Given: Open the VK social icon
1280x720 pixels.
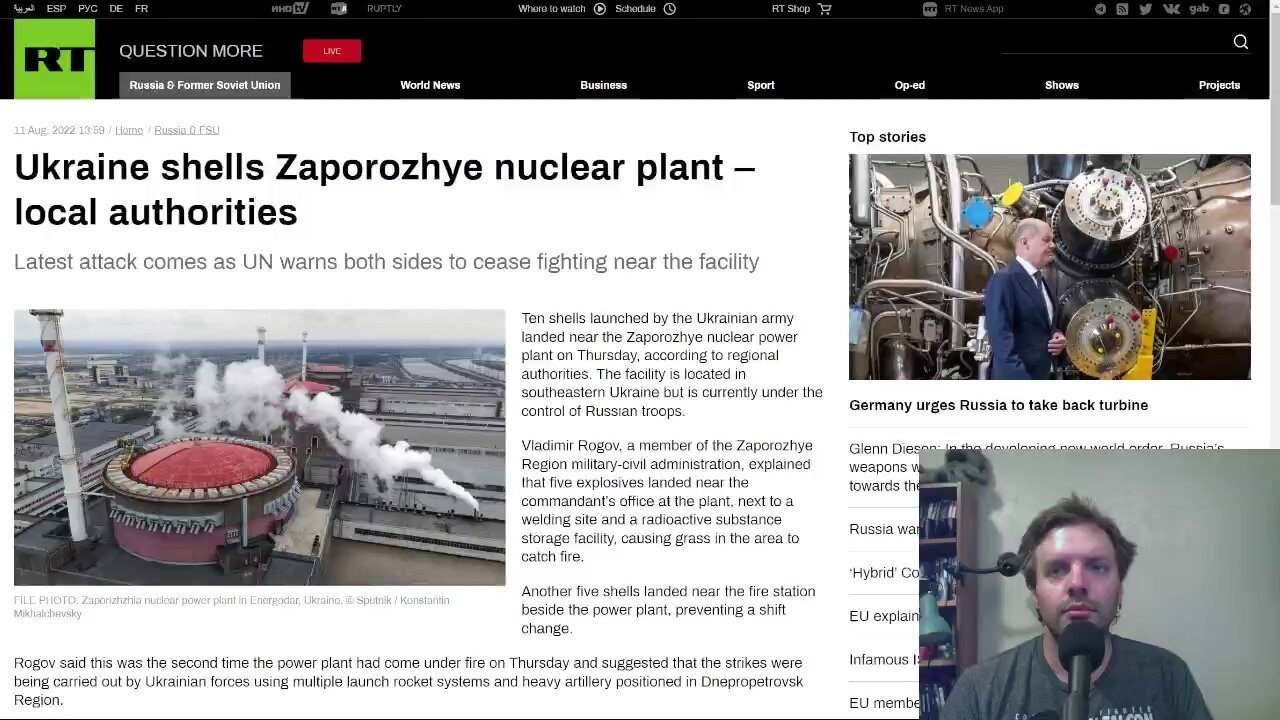Looking at the screenshot, I should coord(1171,9).
